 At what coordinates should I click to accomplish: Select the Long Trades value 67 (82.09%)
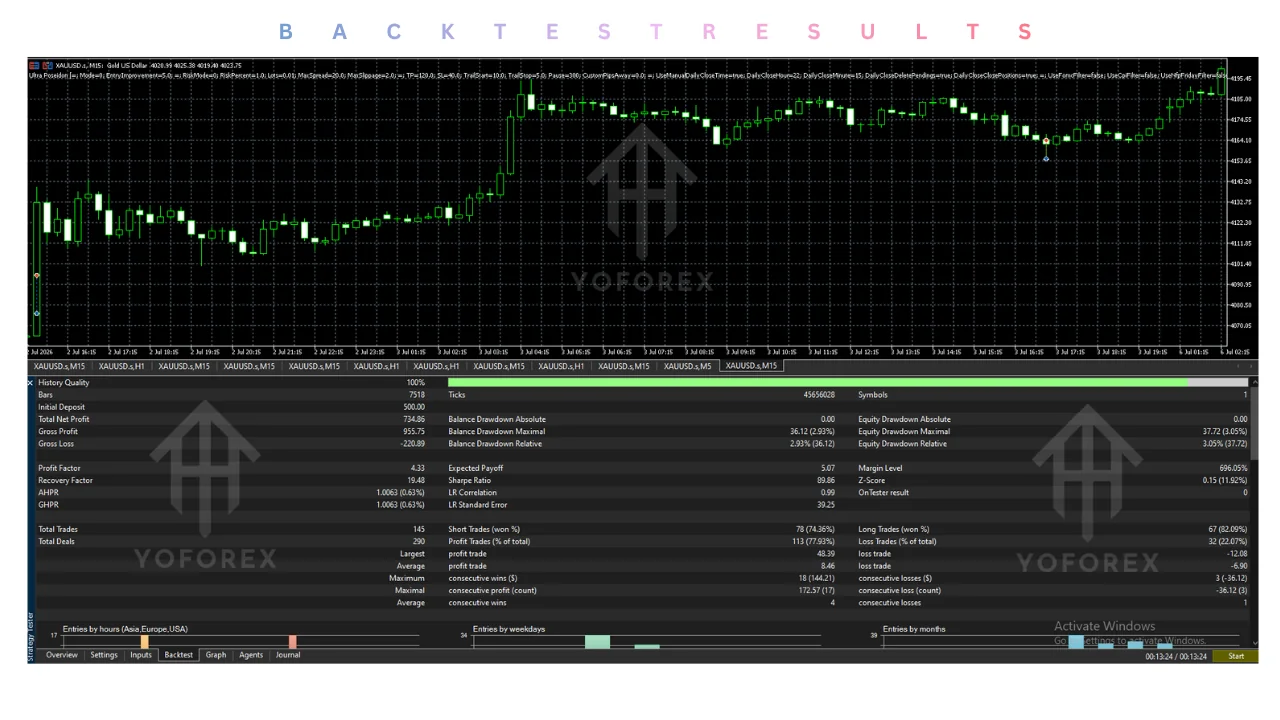pyautogui.click(x=1228, y=529)
